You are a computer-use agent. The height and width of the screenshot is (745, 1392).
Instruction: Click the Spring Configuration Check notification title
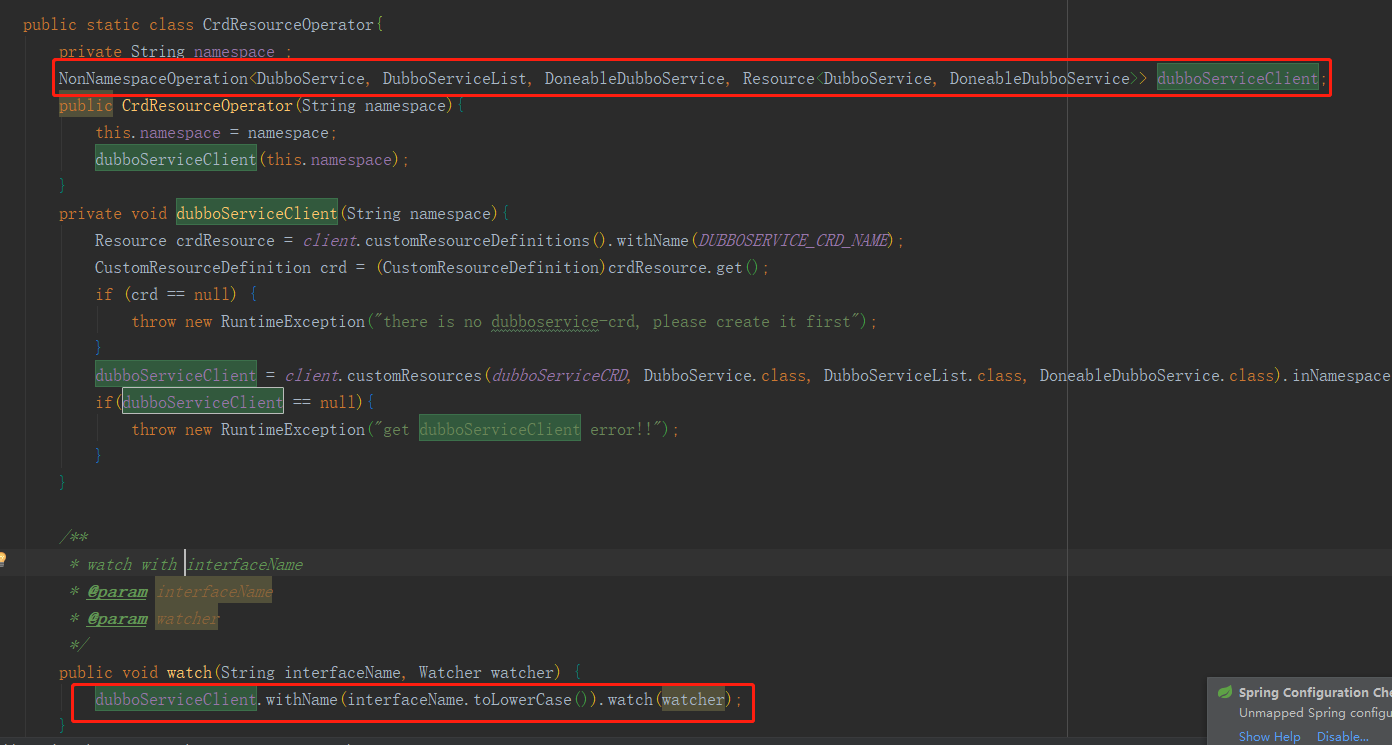tap(1315, 692)
